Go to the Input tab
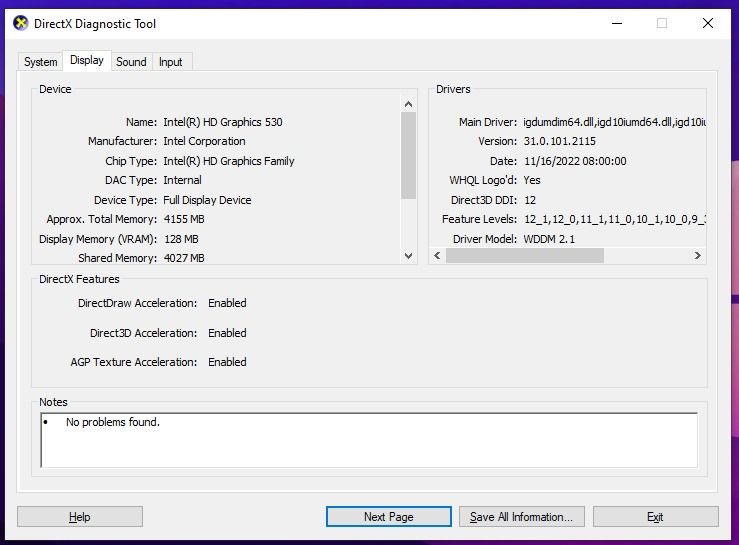 (171, 62)
